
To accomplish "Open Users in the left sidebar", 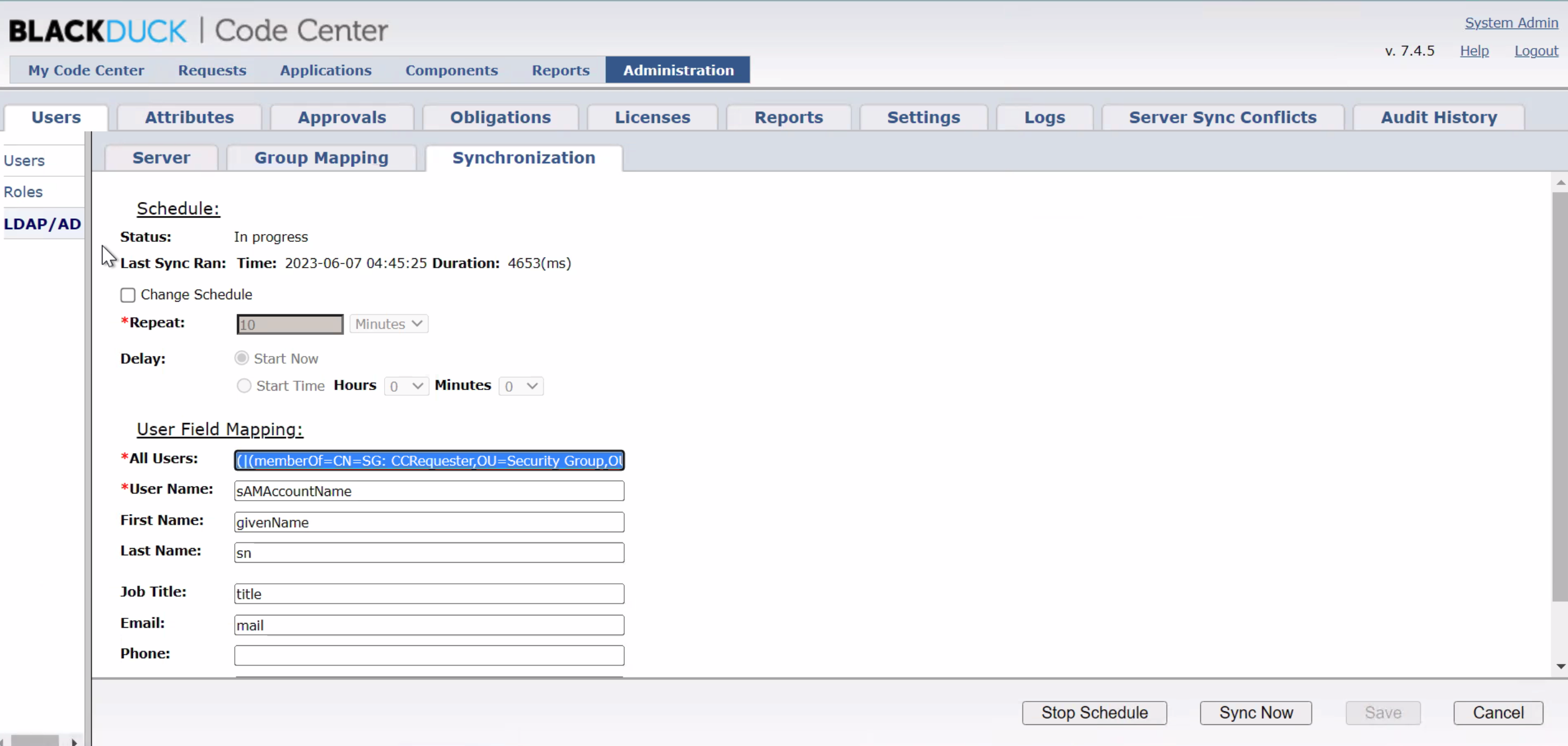I will (25, 161).
